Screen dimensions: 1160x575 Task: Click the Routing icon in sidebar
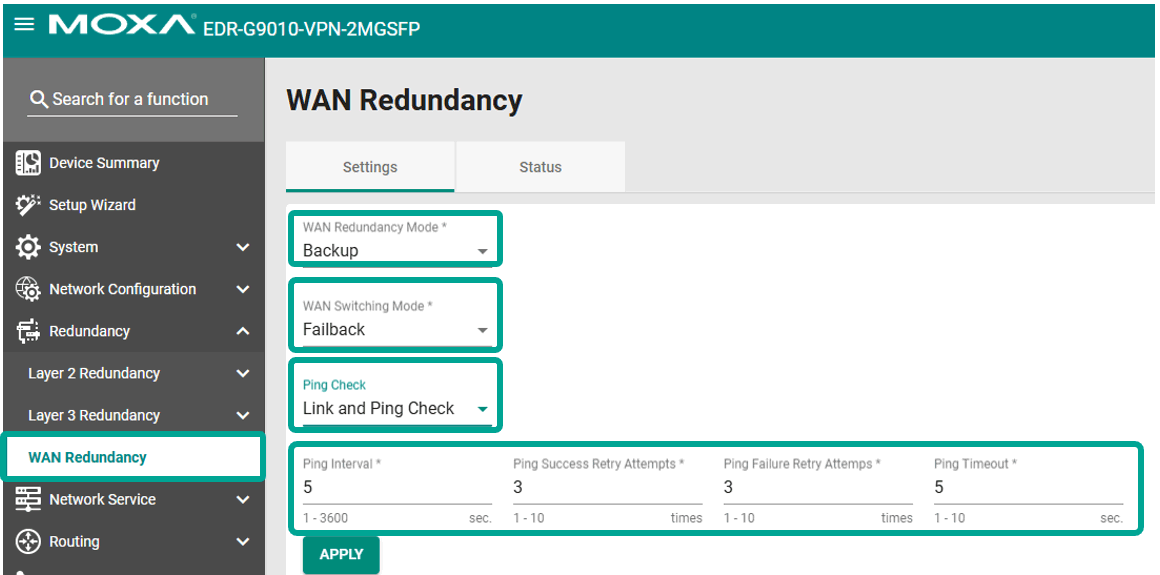click(28, 541)
